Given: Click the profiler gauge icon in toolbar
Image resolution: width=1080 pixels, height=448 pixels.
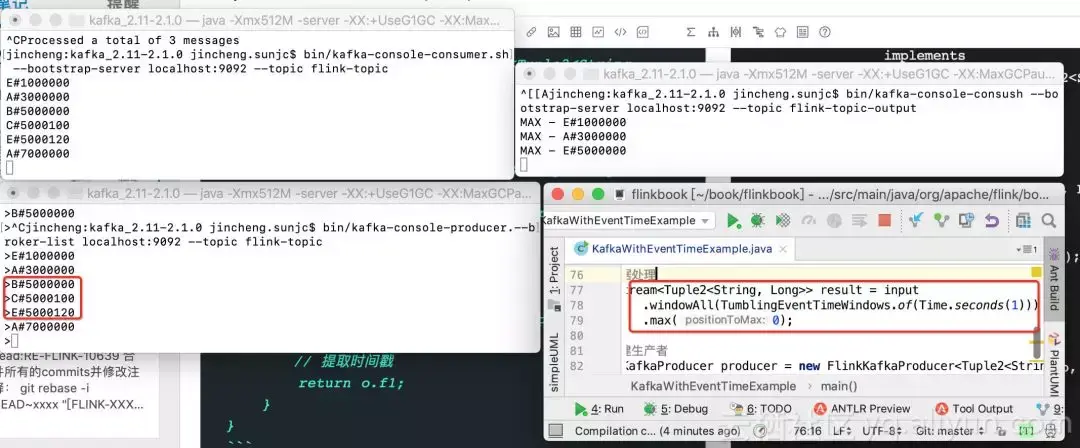Looking at the screenshot, I should [809, 221].
